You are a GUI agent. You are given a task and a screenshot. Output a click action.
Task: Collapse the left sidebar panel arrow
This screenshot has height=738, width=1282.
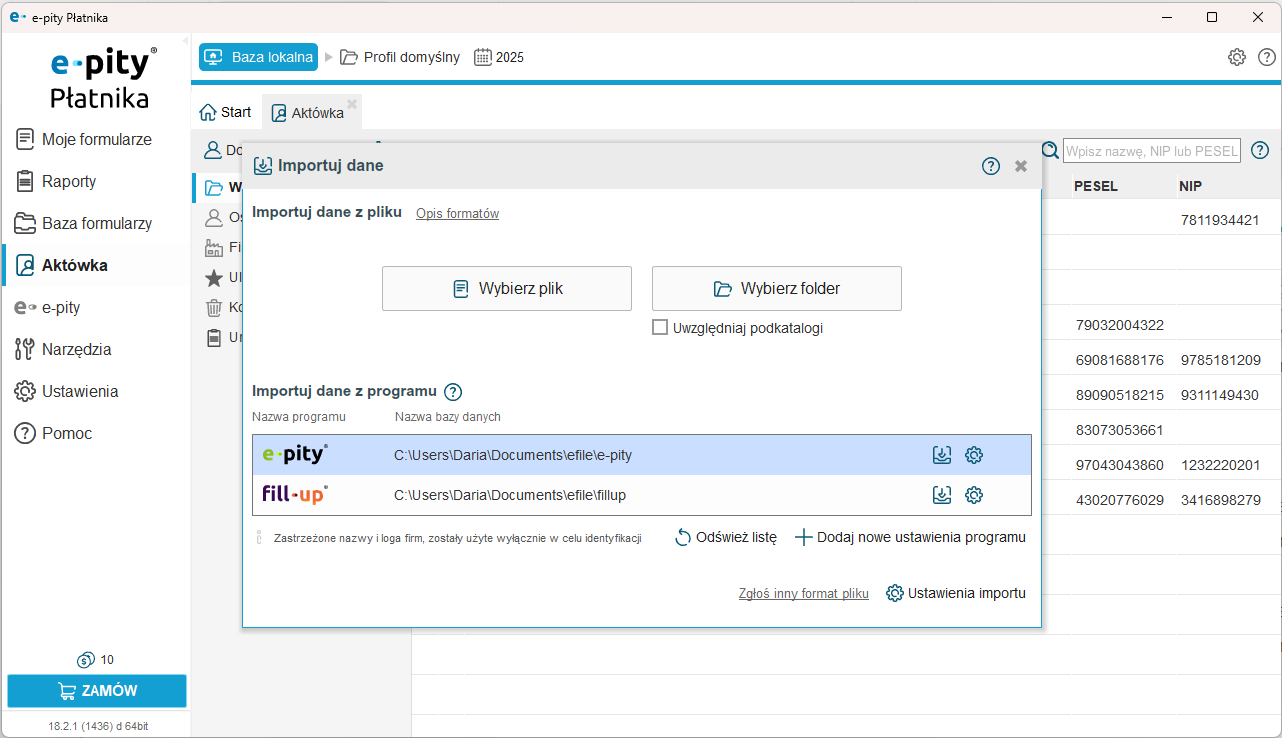point(186,41)
